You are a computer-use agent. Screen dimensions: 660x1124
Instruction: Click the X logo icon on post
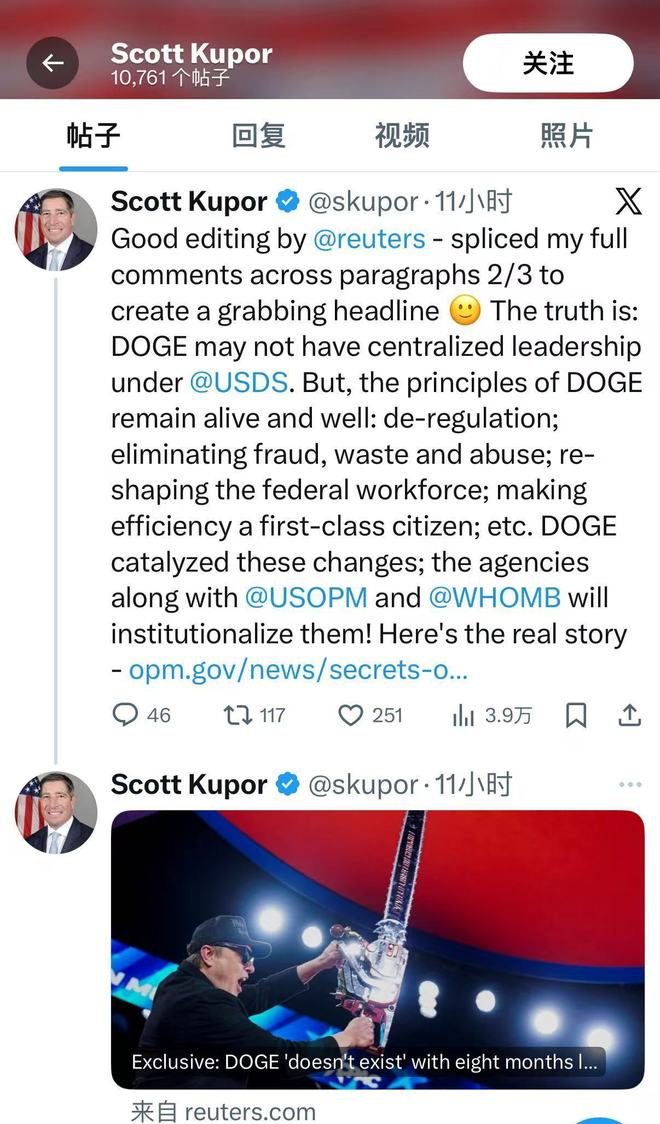pos(628,201)
